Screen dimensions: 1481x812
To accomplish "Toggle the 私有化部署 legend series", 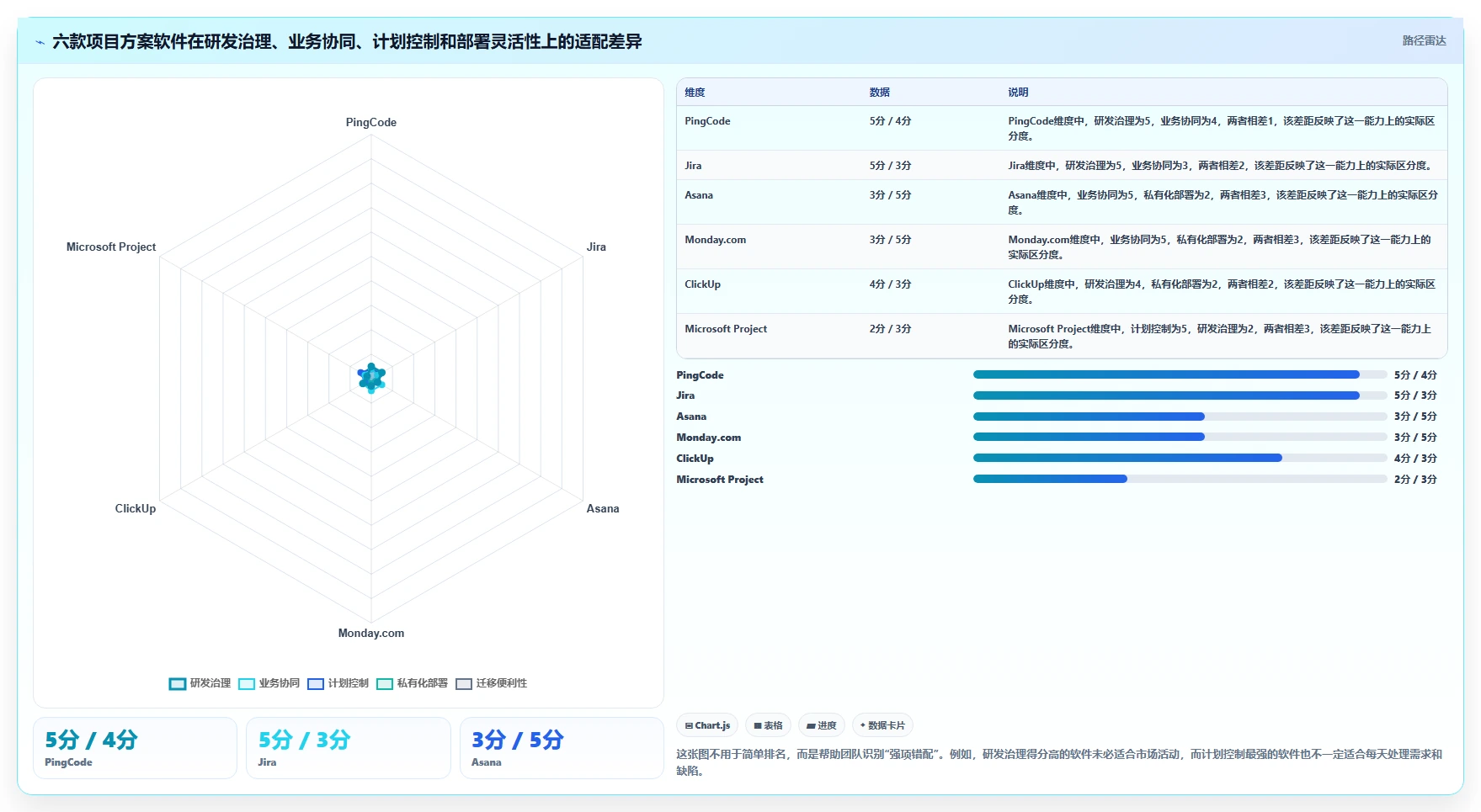I will (412, 683).
